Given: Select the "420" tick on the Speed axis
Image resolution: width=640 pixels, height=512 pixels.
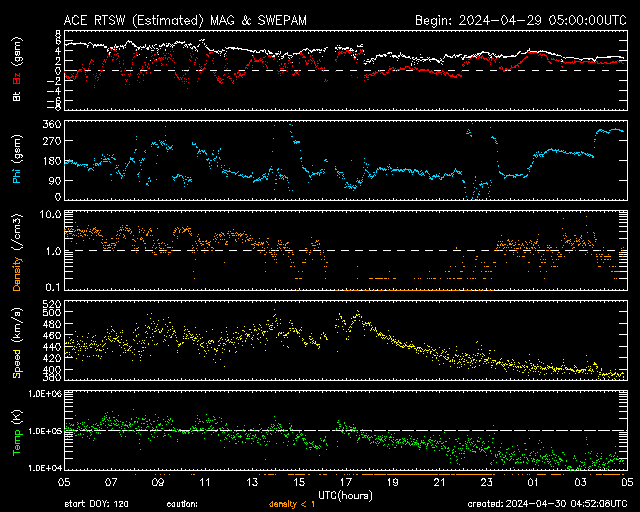Looking at the screenshot, I should (x=52, y=358).
